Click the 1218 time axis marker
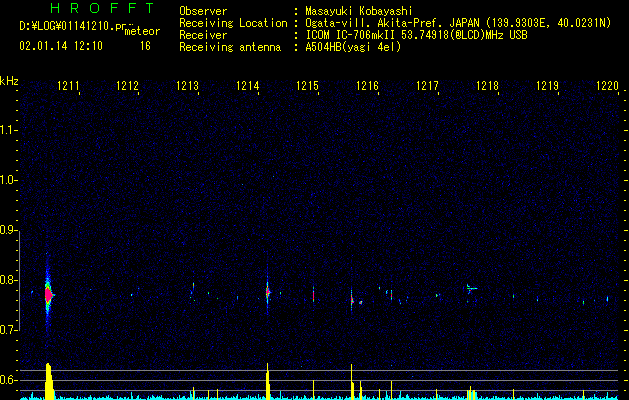Image resolution: width=629 pixels, height=400 pixels. [487, 86]
